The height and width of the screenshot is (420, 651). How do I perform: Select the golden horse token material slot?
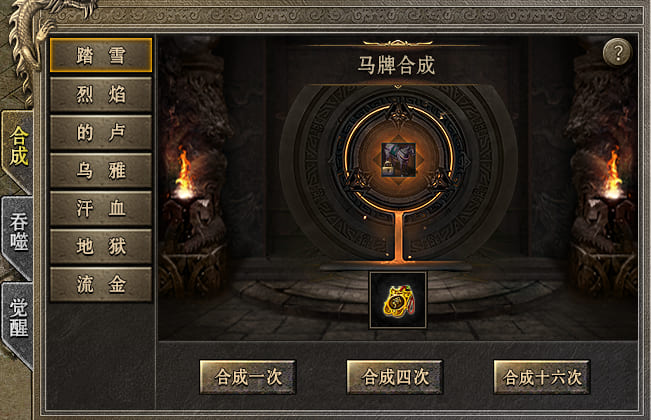coord(398,300)
